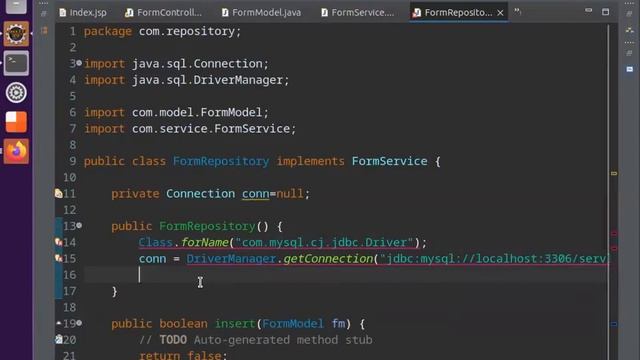
Task: Restore the lower right minimized view stack
Action: [629, 53]
